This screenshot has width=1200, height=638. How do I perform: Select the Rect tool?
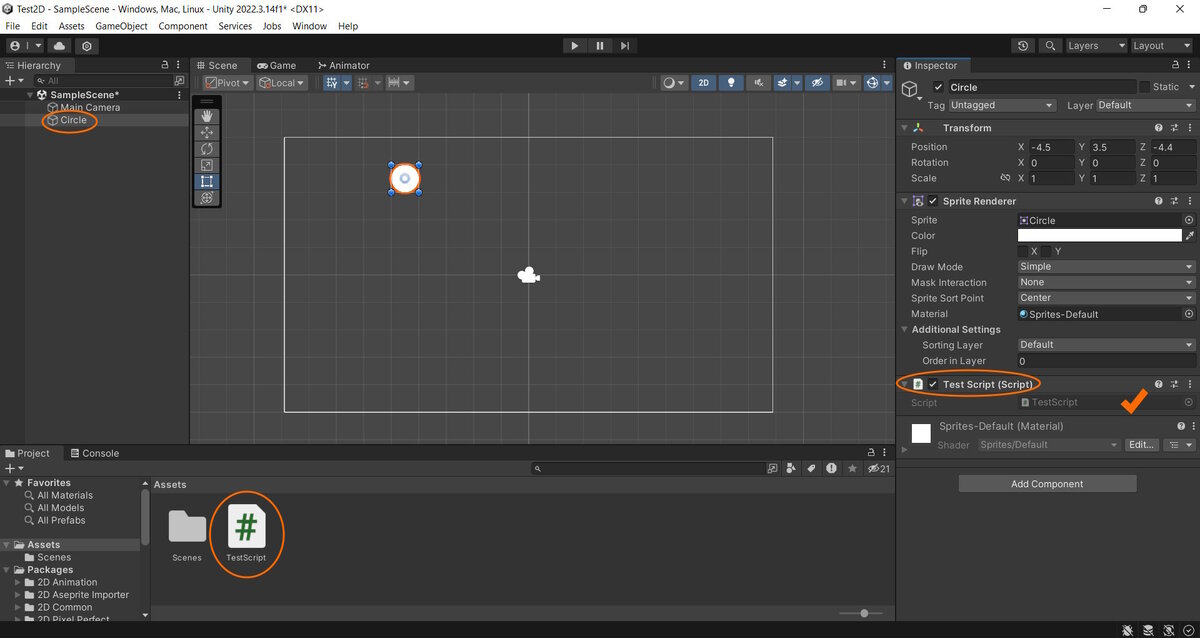click(x=207, y=182)
